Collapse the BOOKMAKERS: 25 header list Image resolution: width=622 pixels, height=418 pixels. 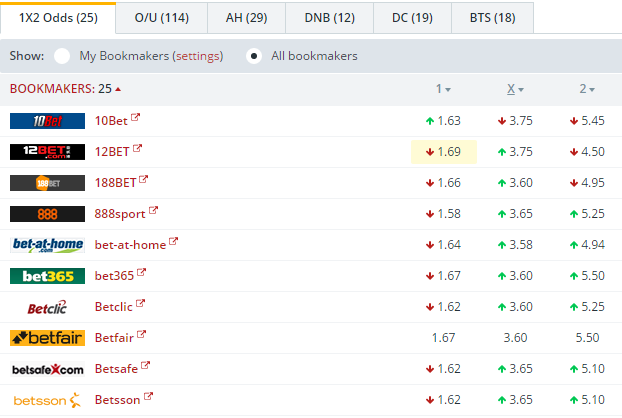(x=65, y=89)
